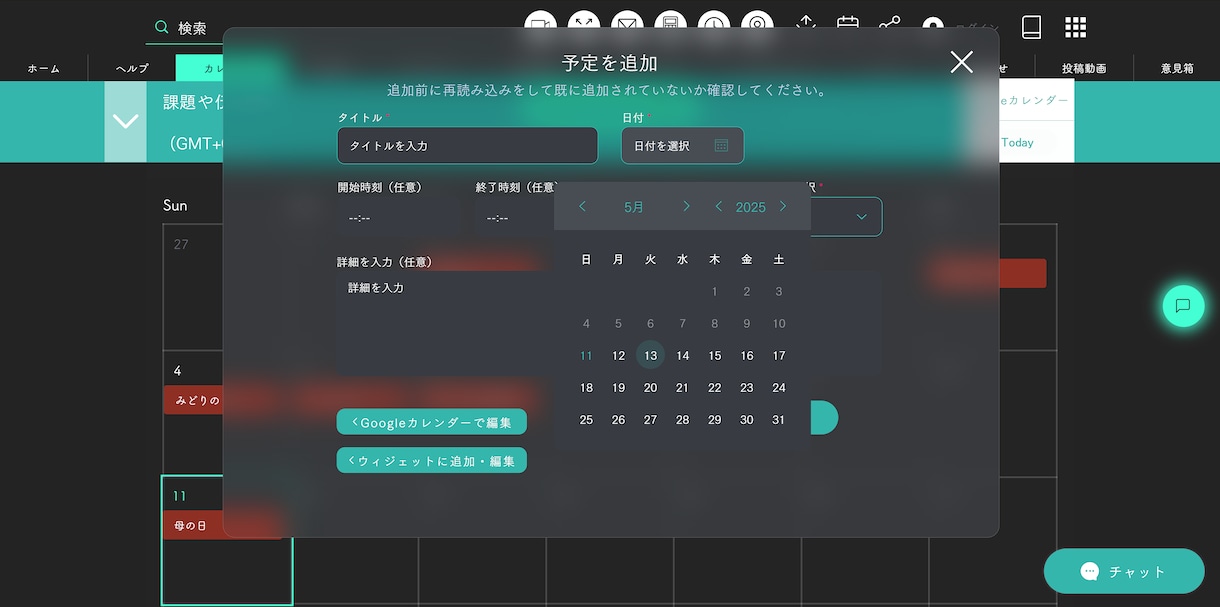The height and width of the screenshot is (607, 1220).
Task: Click the タイトルを入力 title field
Action: (467, 145)
